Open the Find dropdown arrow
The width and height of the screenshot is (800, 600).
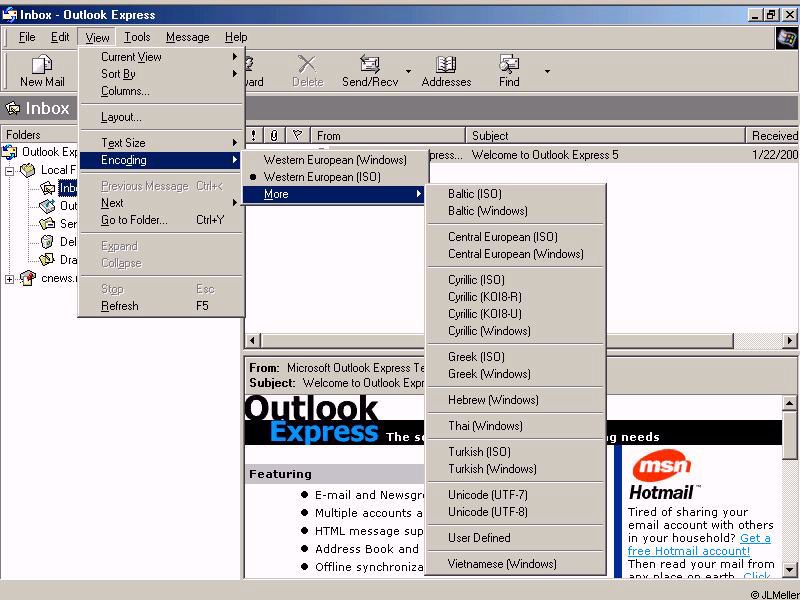click(547, 71)
